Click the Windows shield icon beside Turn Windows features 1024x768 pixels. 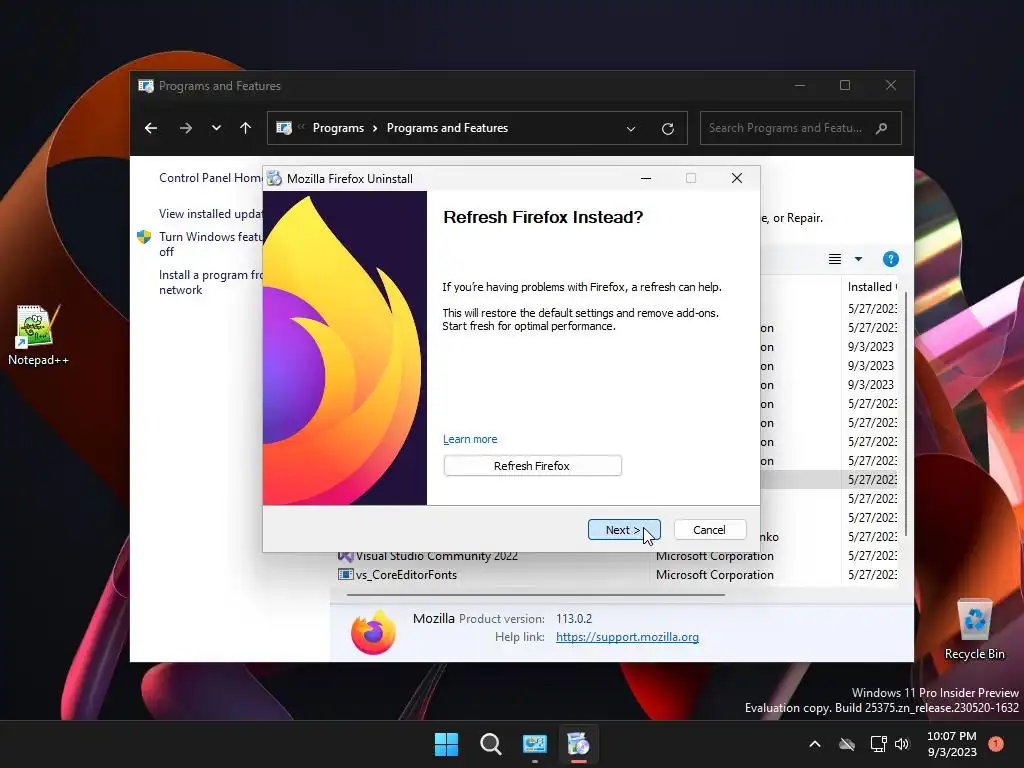coord(144,236)
